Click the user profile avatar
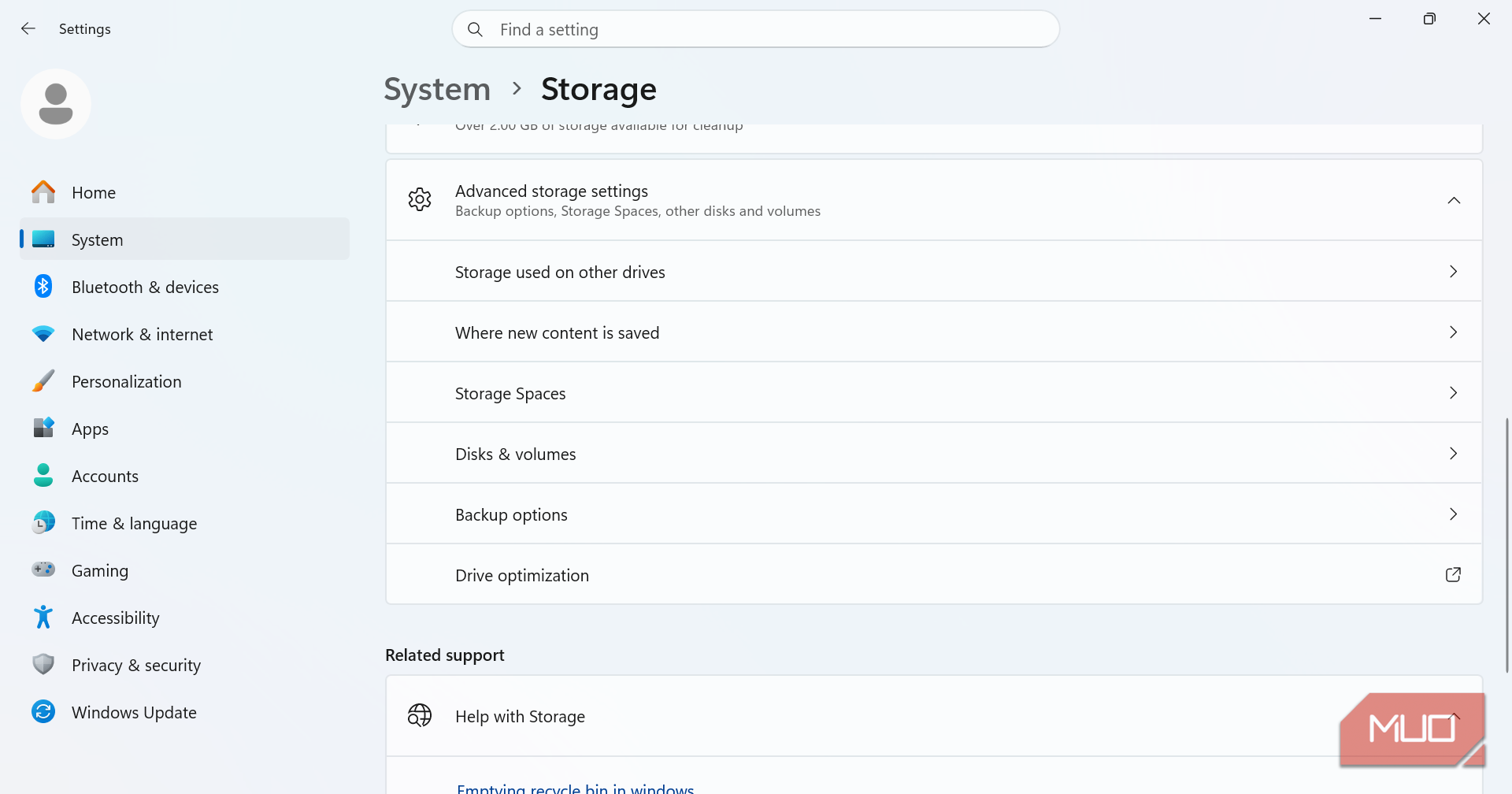 point(56,104)
